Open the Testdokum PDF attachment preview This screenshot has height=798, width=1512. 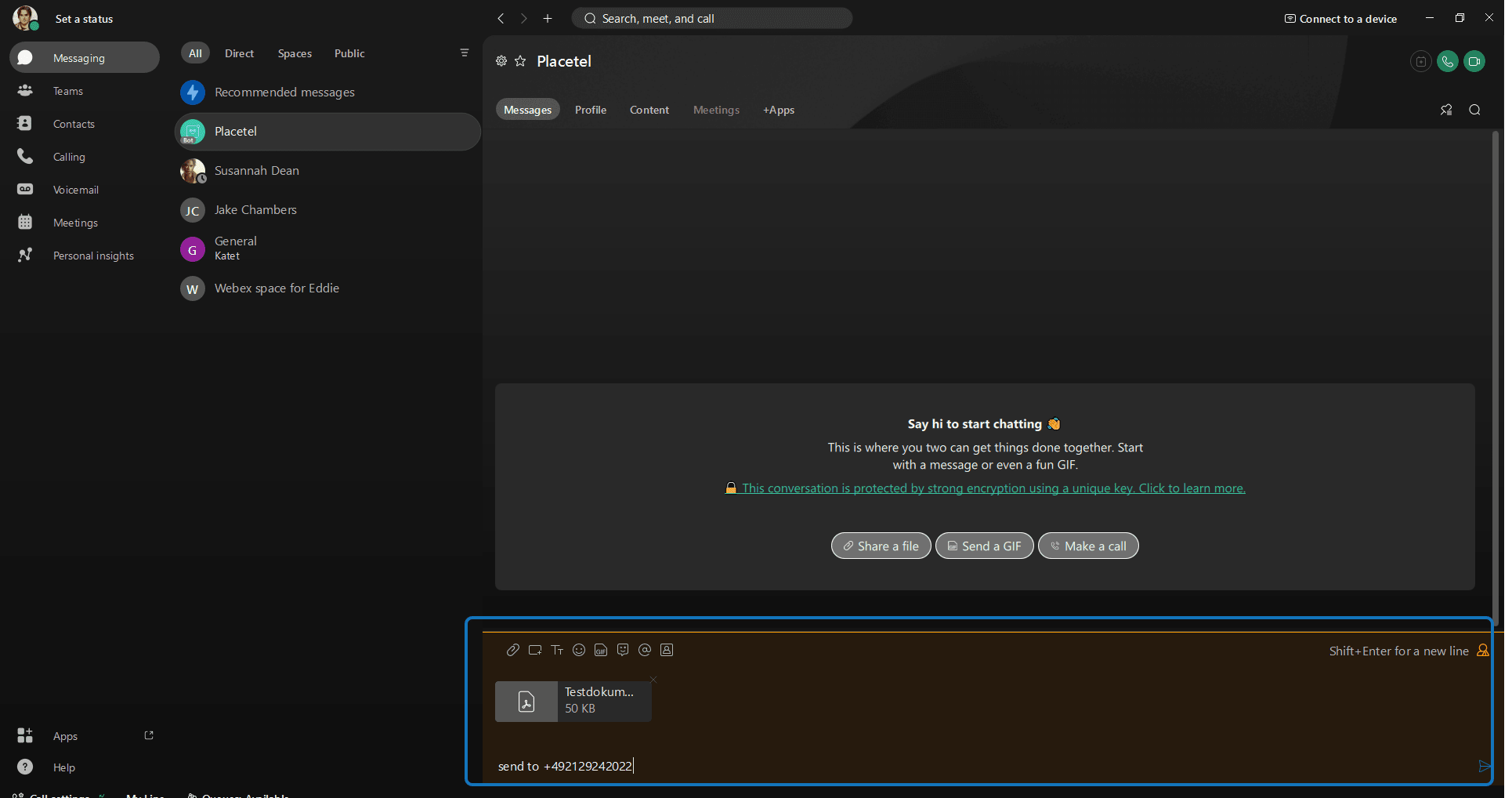tap(573, 701)
